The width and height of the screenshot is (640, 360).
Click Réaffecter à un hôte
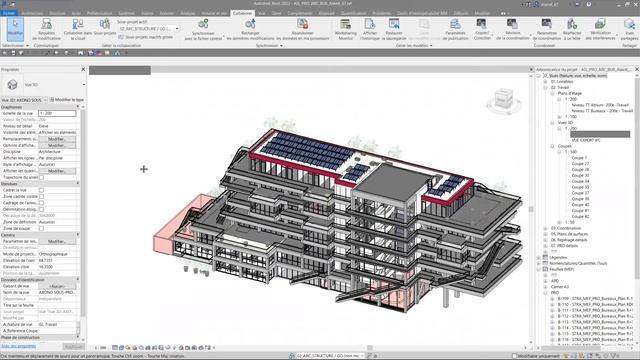pos(572,29)
